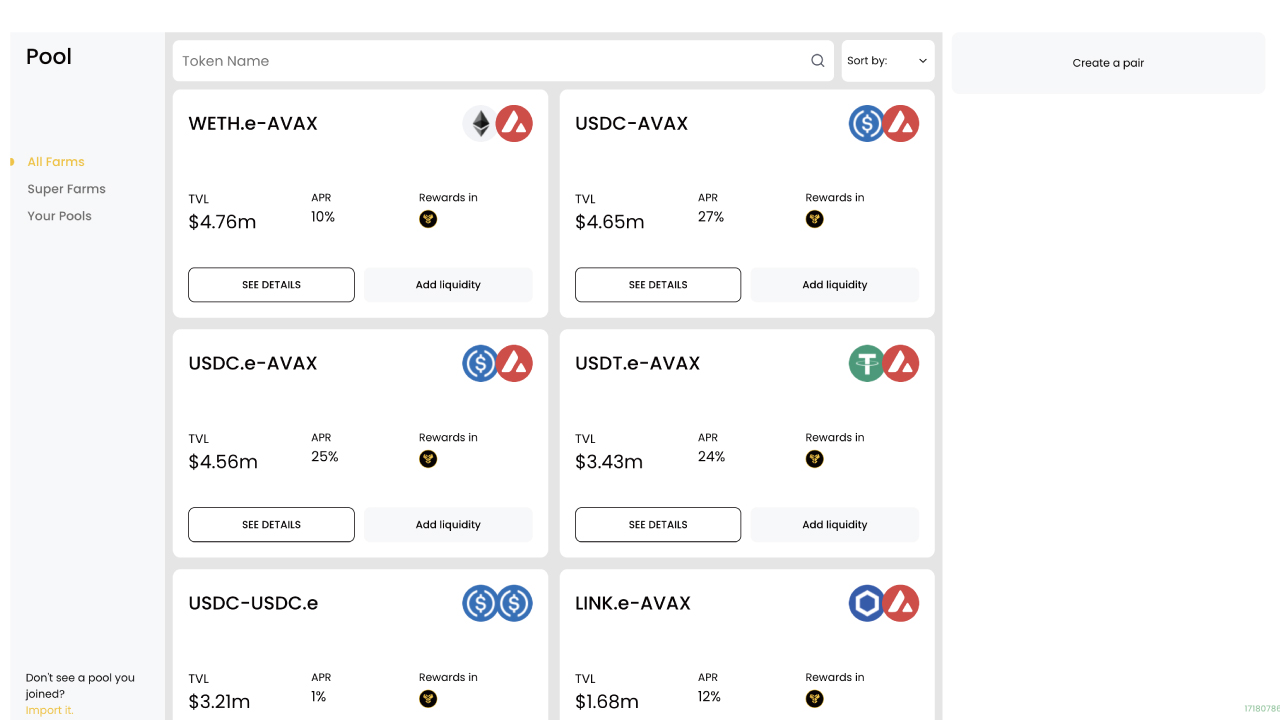1280x720 pixels.
Task: Click the LINK.e-AVAX pool title
Action: (x=633, y=603)
